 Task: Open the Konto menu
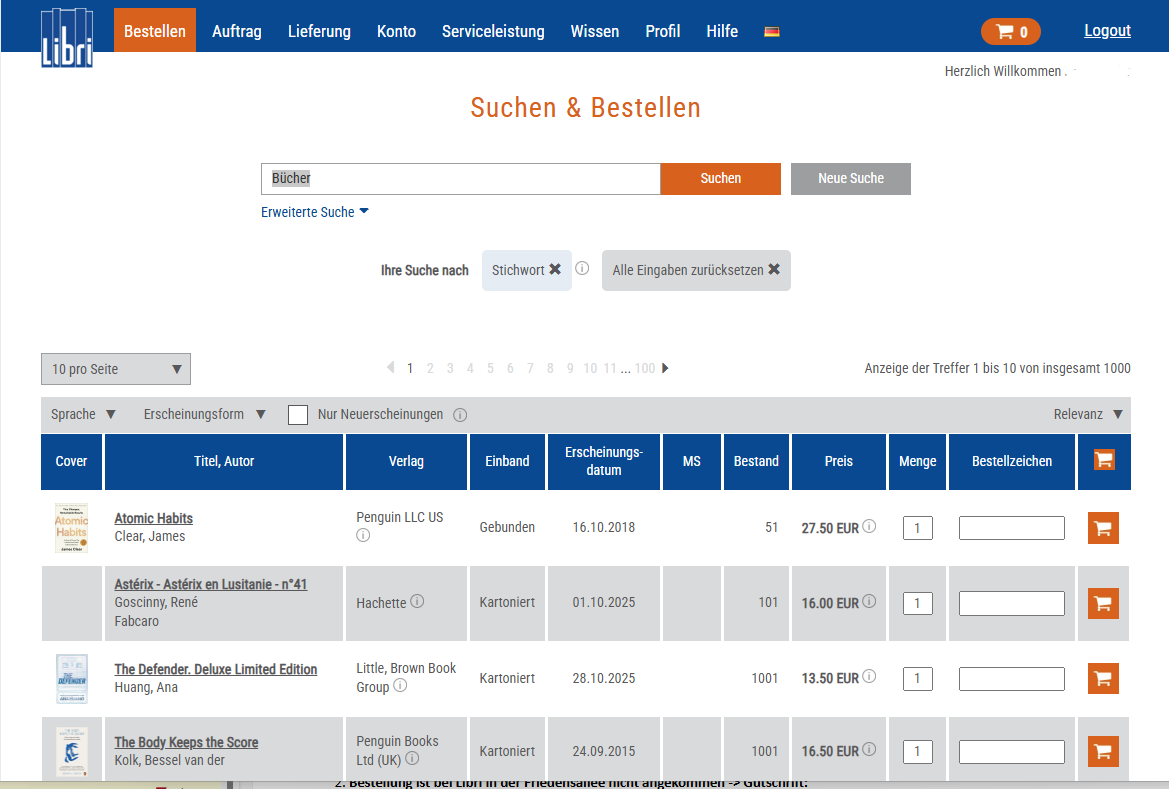click(396, 31)
